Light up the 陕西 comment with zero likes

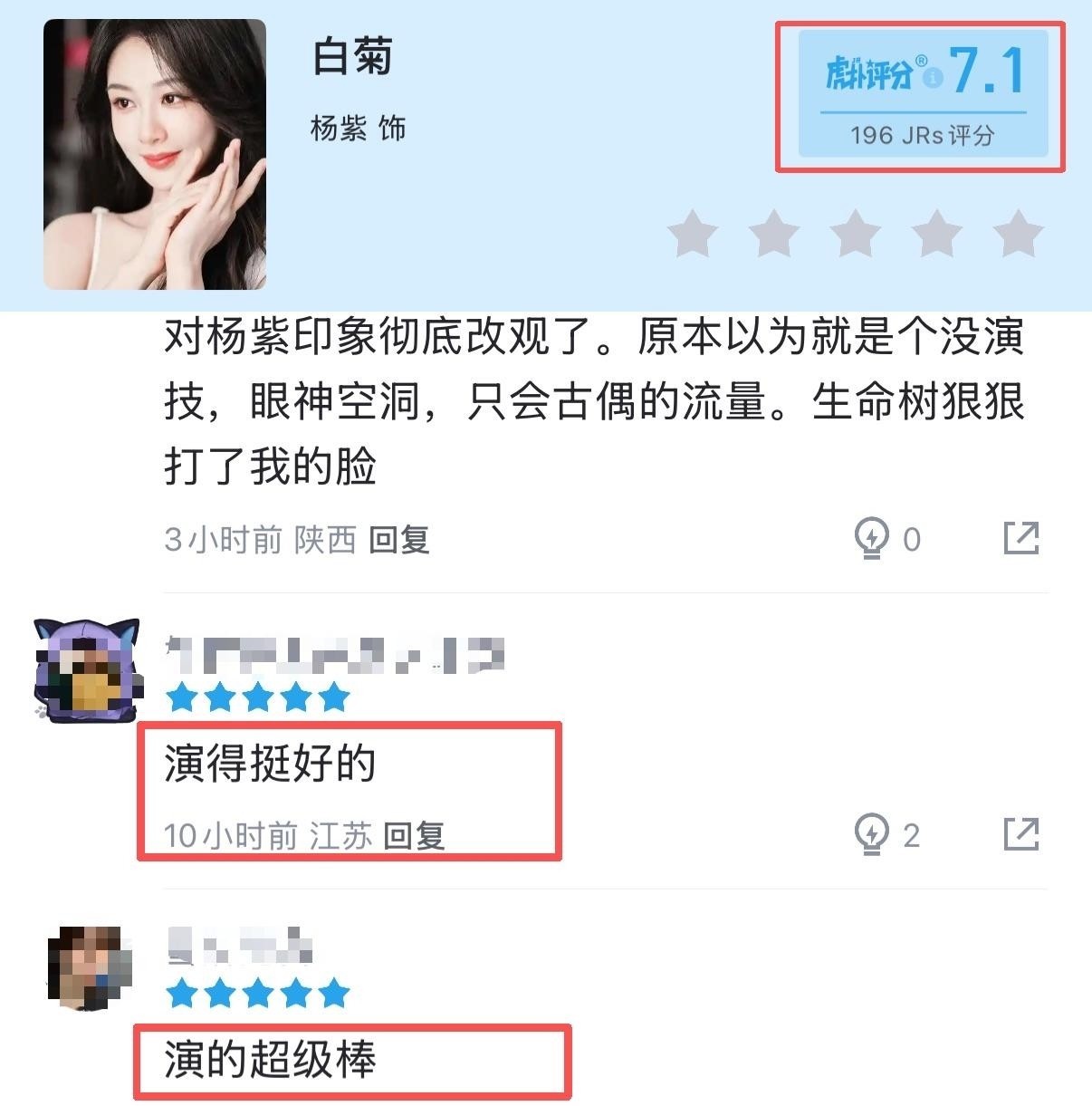(x=871, y=539)
